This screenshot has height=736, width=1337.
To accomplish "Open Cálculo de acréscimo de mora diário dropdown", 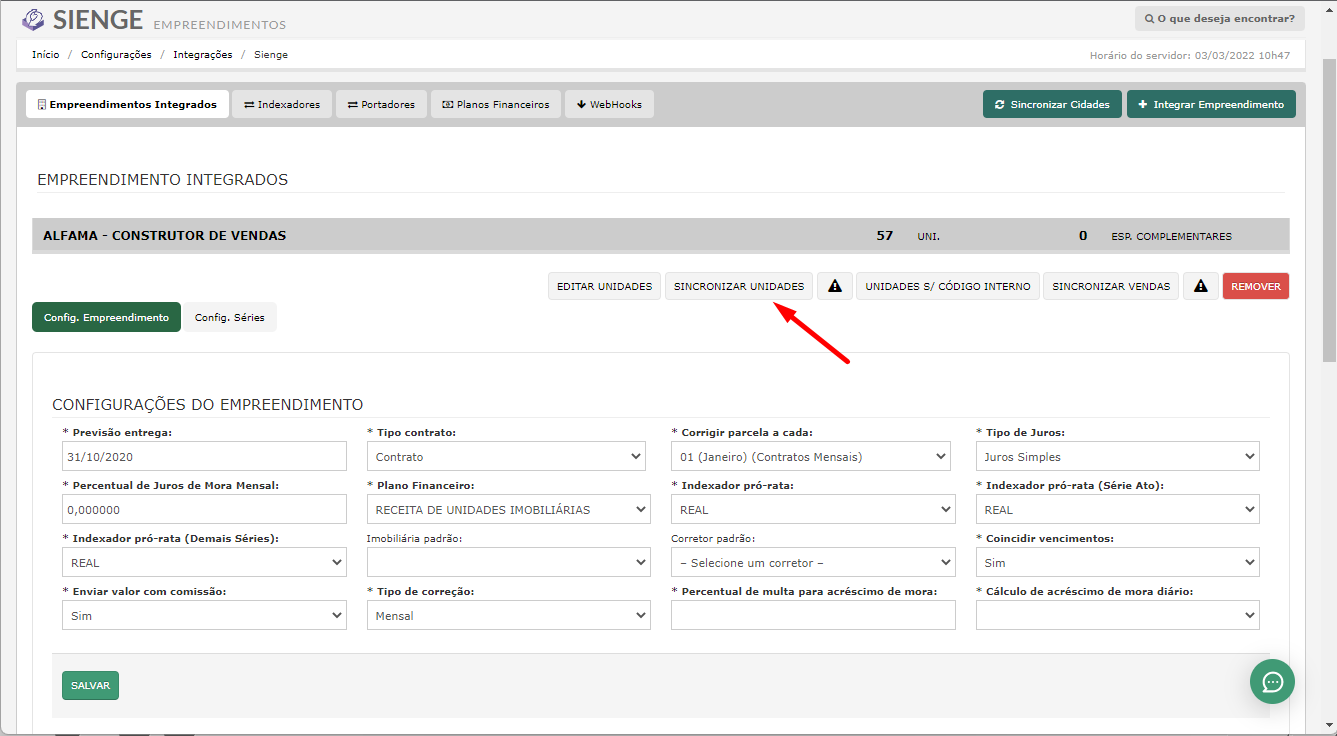I will (x=1118, y=615).
